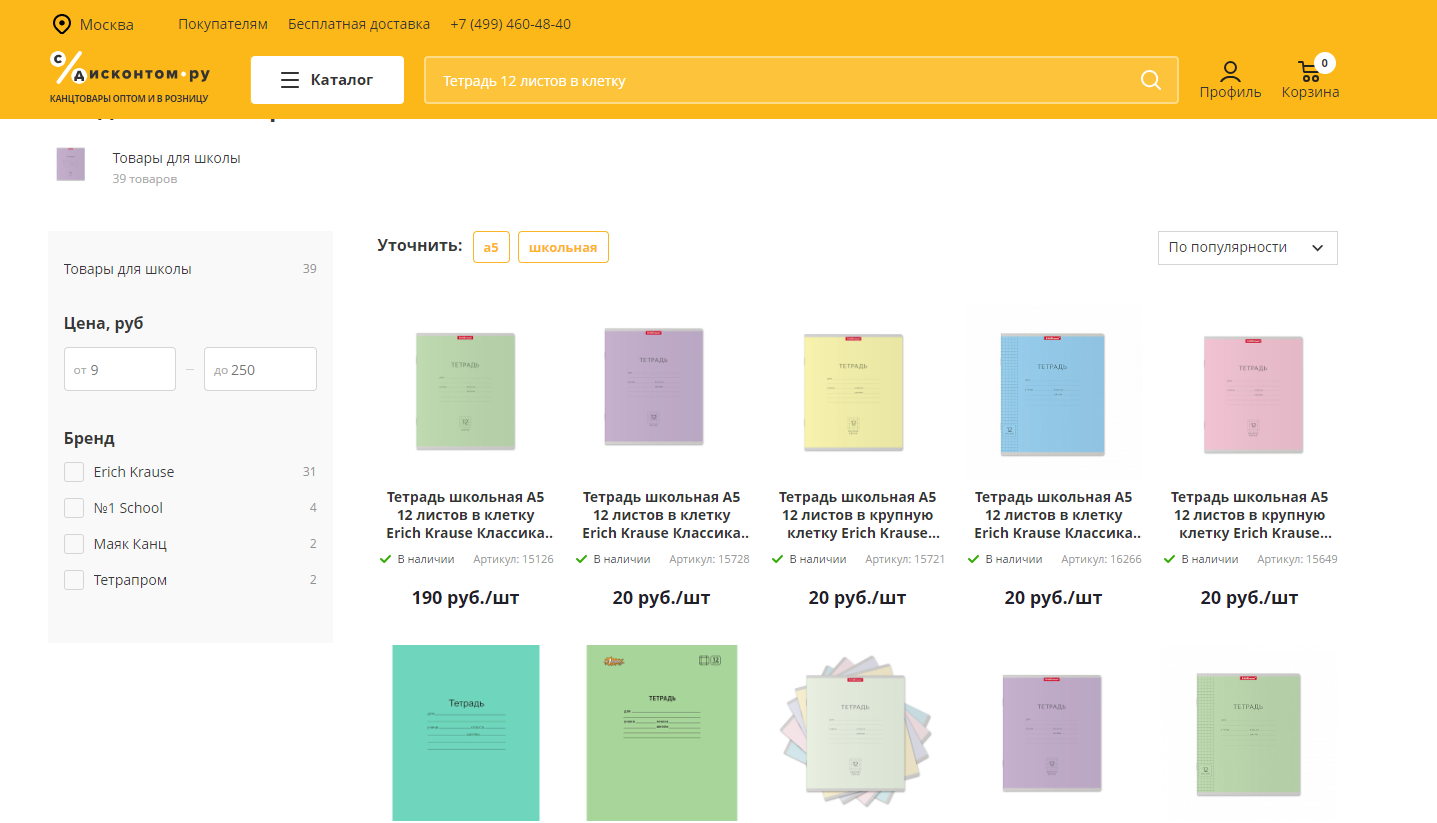Click the search magnifier icon
The image size is (1437, 823).
tap(1150, 80)
